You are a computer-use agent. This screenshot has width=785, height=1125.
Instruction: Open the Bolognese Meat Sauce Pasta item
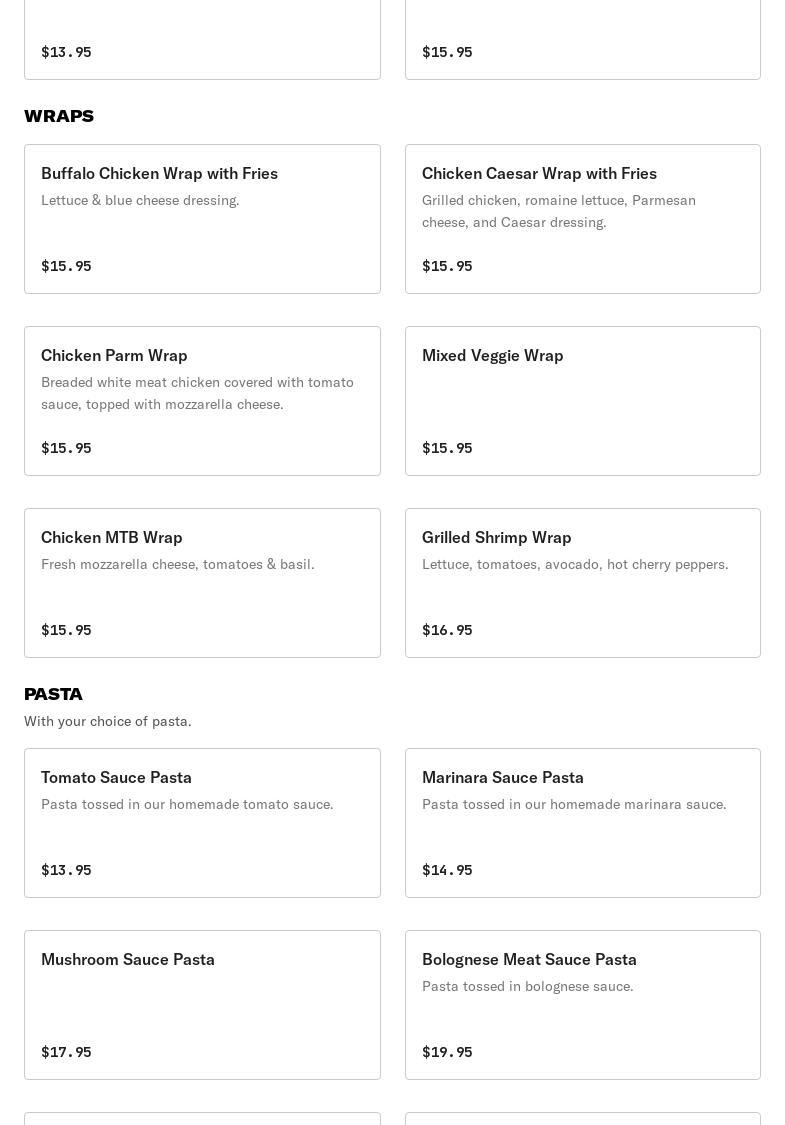tap(529, 960)
